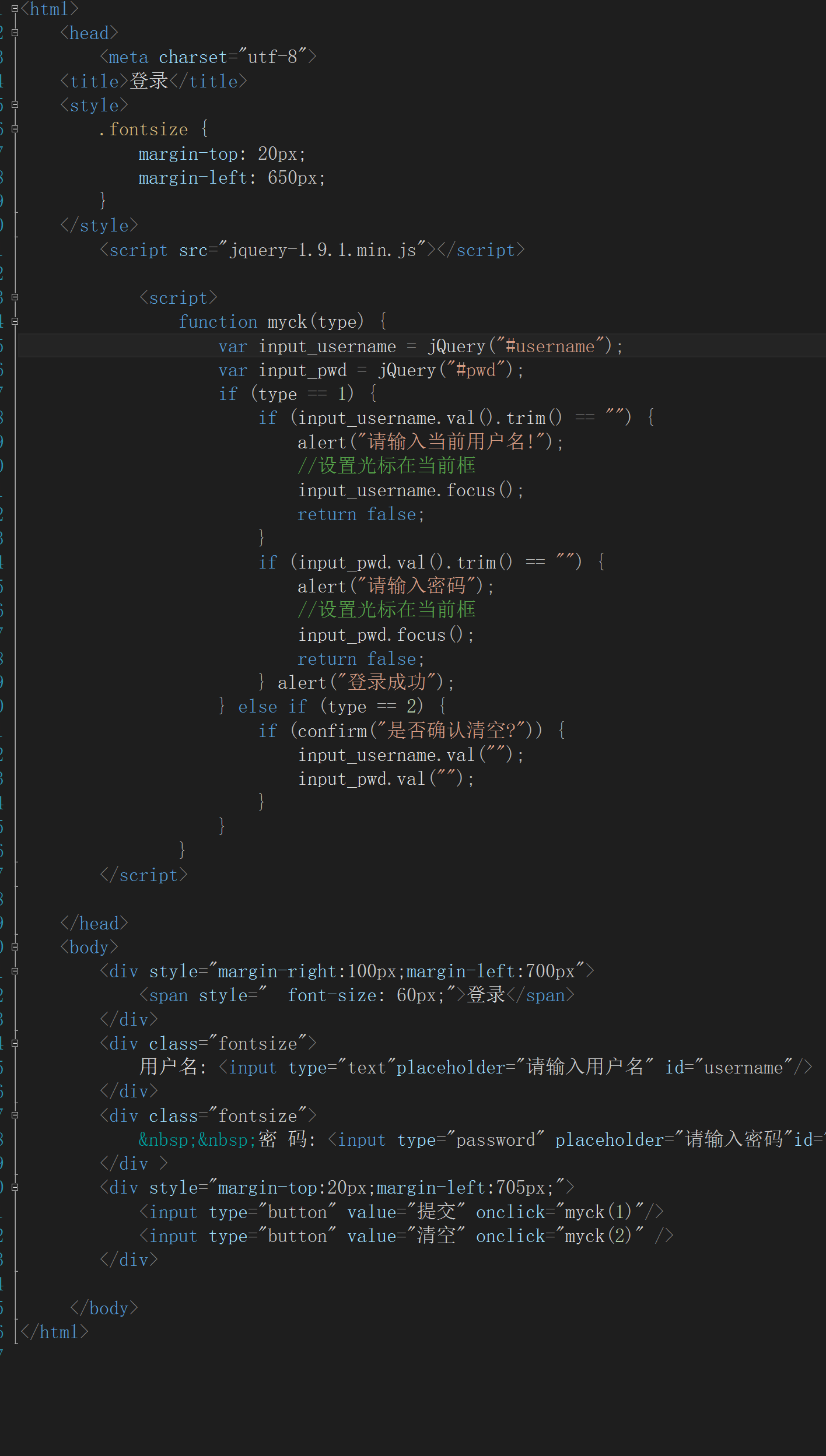Click the 用户名 text input line

pyautogui.click(x=475, y=1068)
